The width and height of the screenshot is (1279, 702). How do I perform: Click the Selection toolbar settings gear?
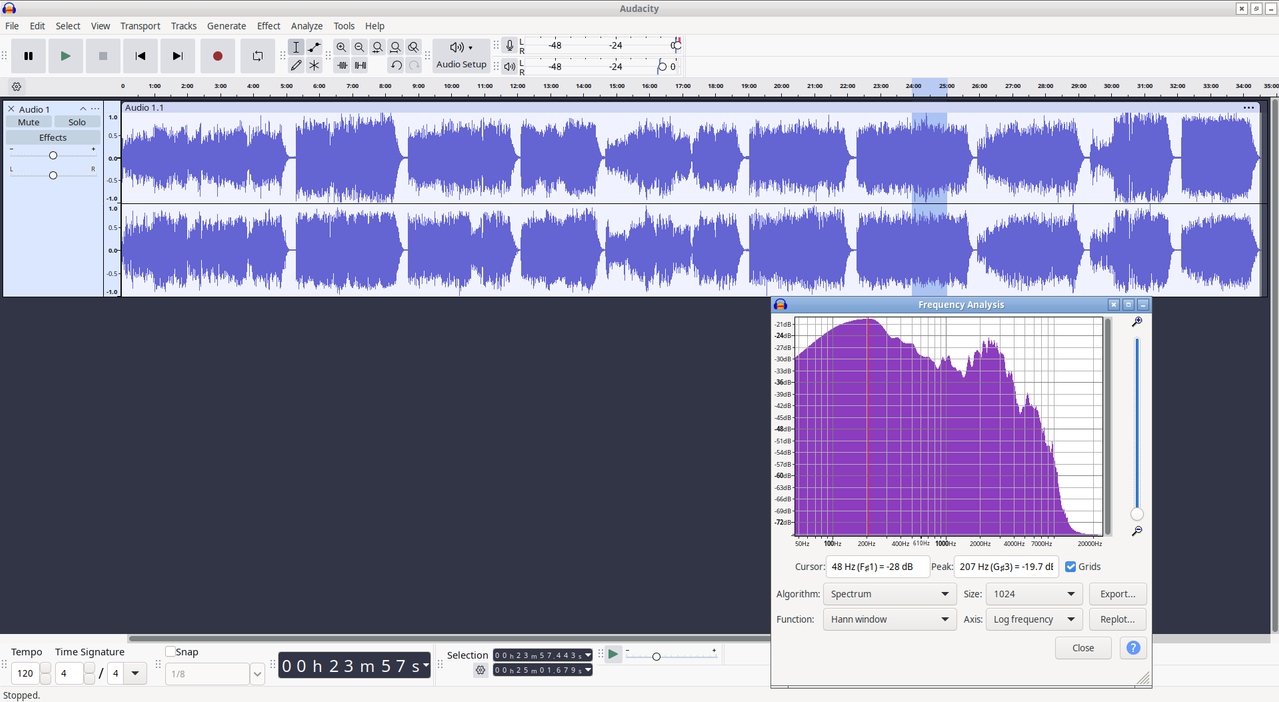(x=481, y=670)
